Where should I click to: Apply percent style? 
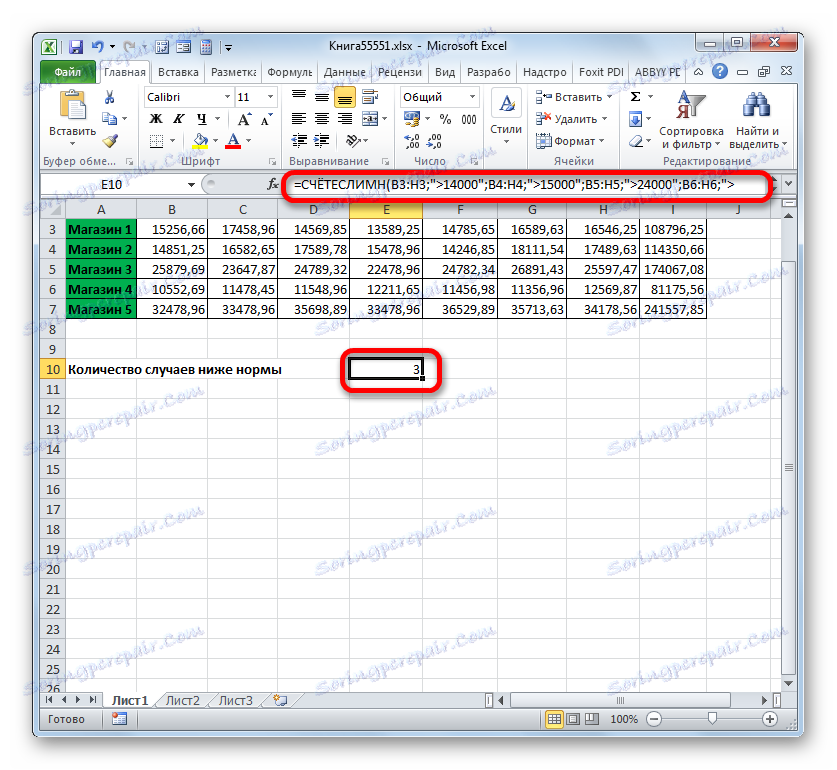(x=445, y=119)
